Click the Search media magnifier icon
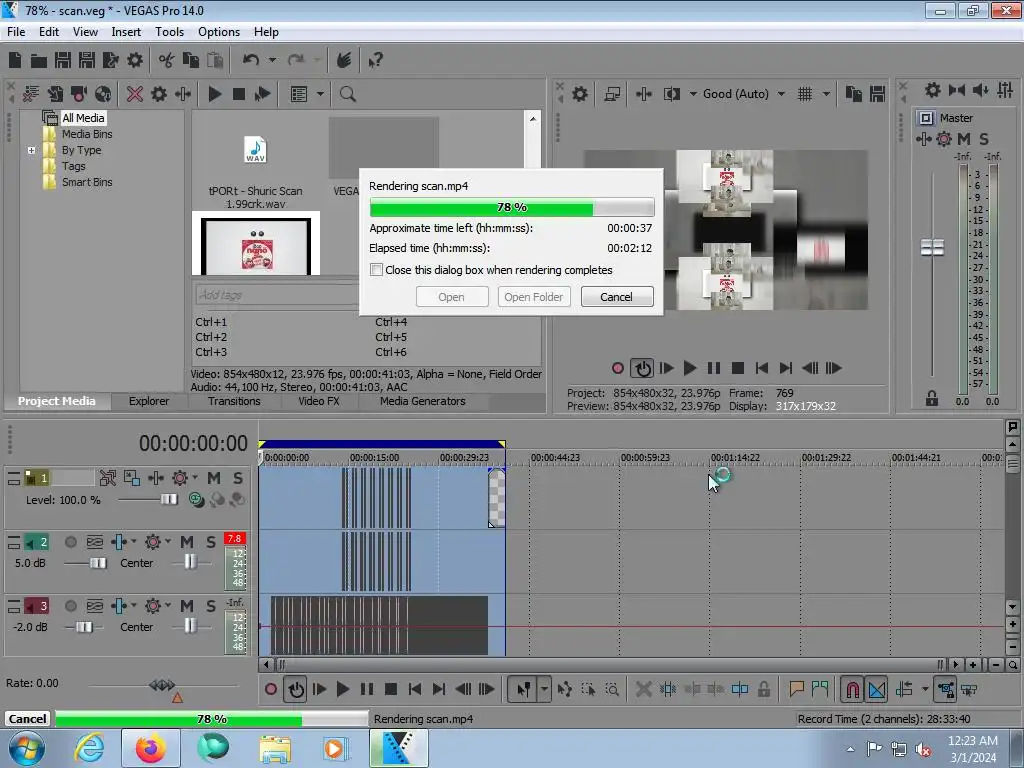Image resolution: width=1024 pixels, height=768 pixels. coord(347,94)
